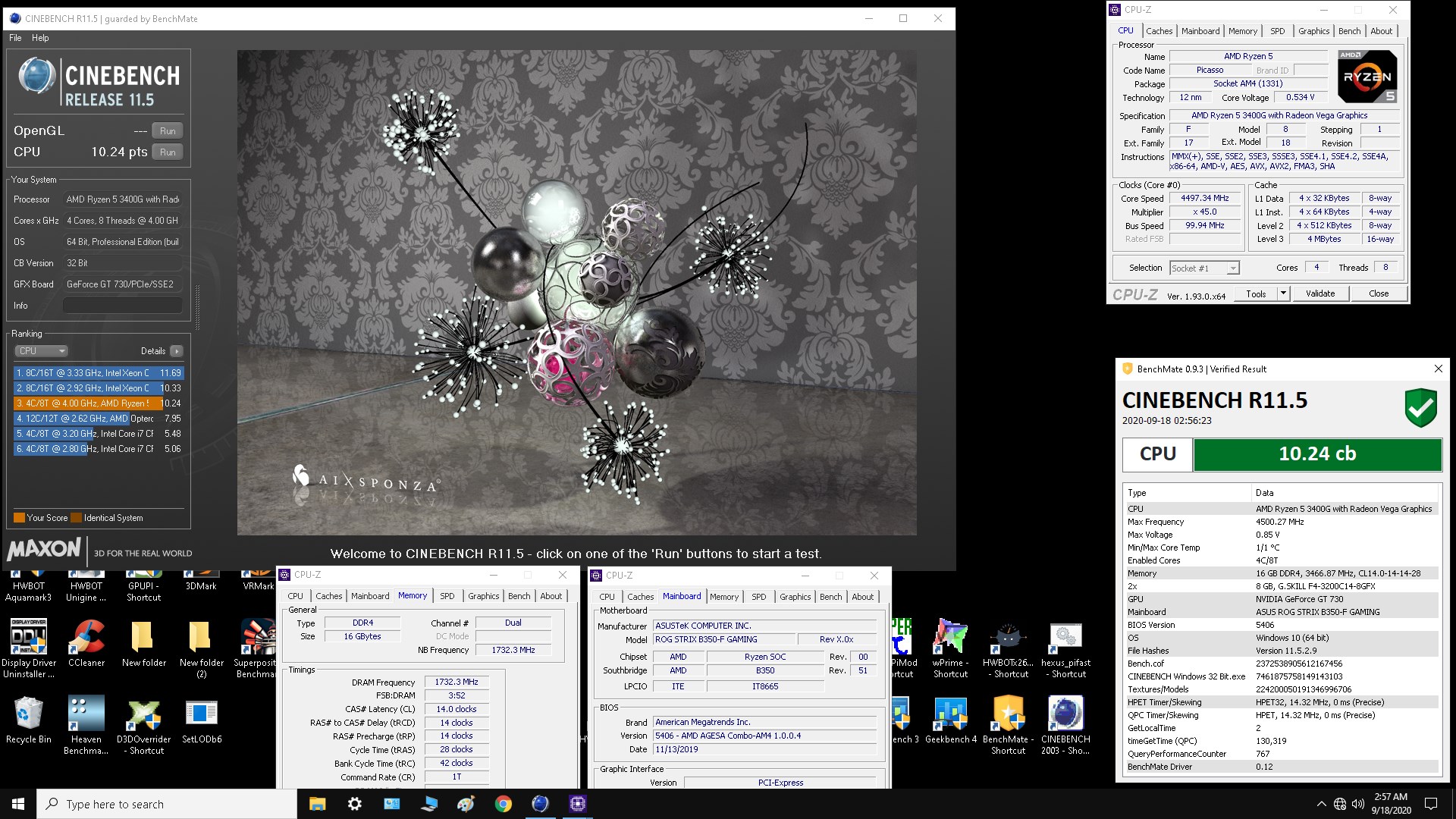Screen dimensions: 1456x819
Task: Show hidden system tray icons
Action: pos(1322,804)
